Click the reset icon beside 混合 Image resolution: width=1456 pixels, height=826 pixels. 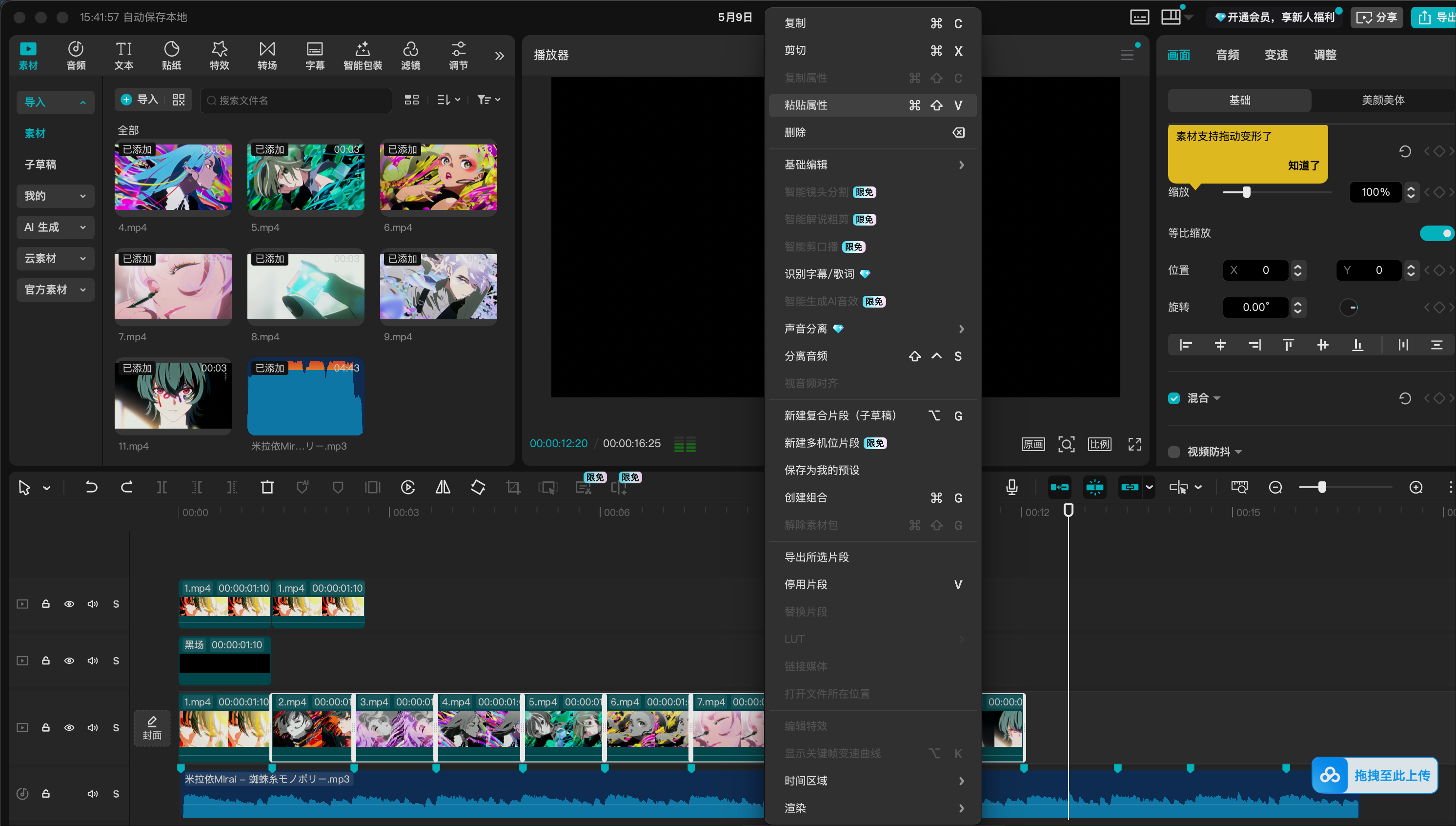pyautogui.click(x=1404, y=398)
